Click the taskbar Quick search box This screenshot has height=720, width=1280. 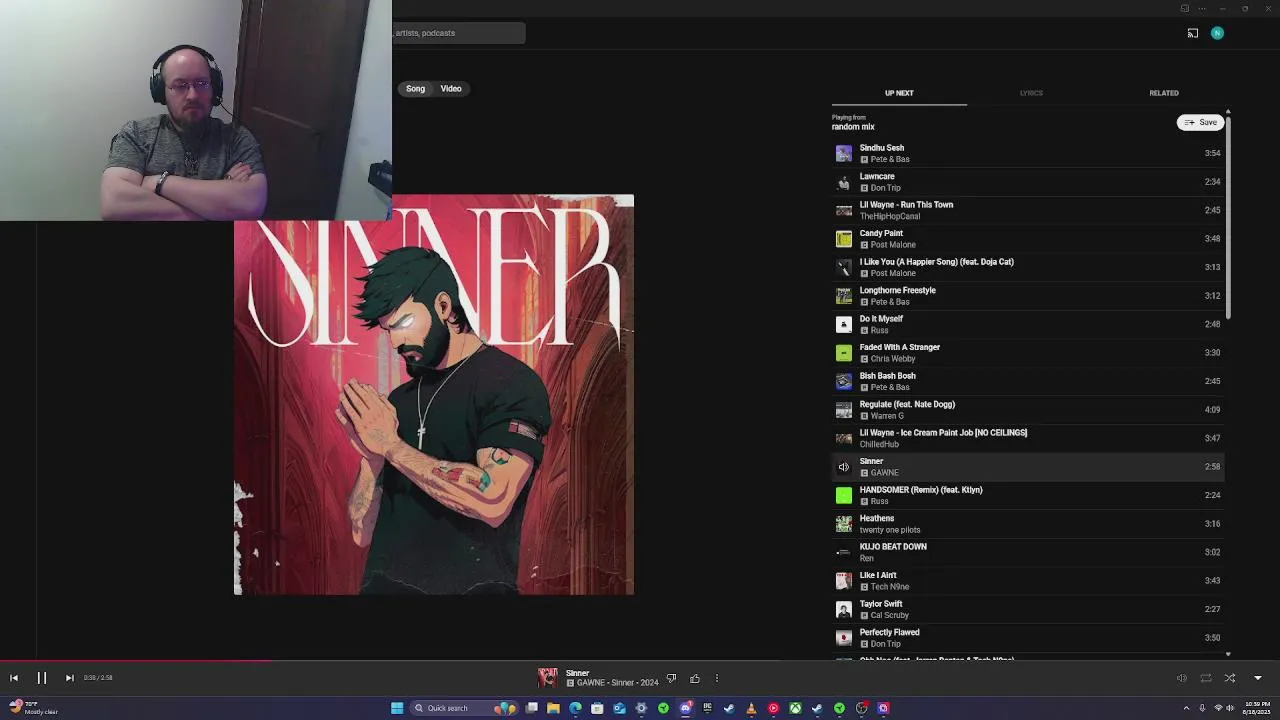pyautogui.click(x=463, y=708)
